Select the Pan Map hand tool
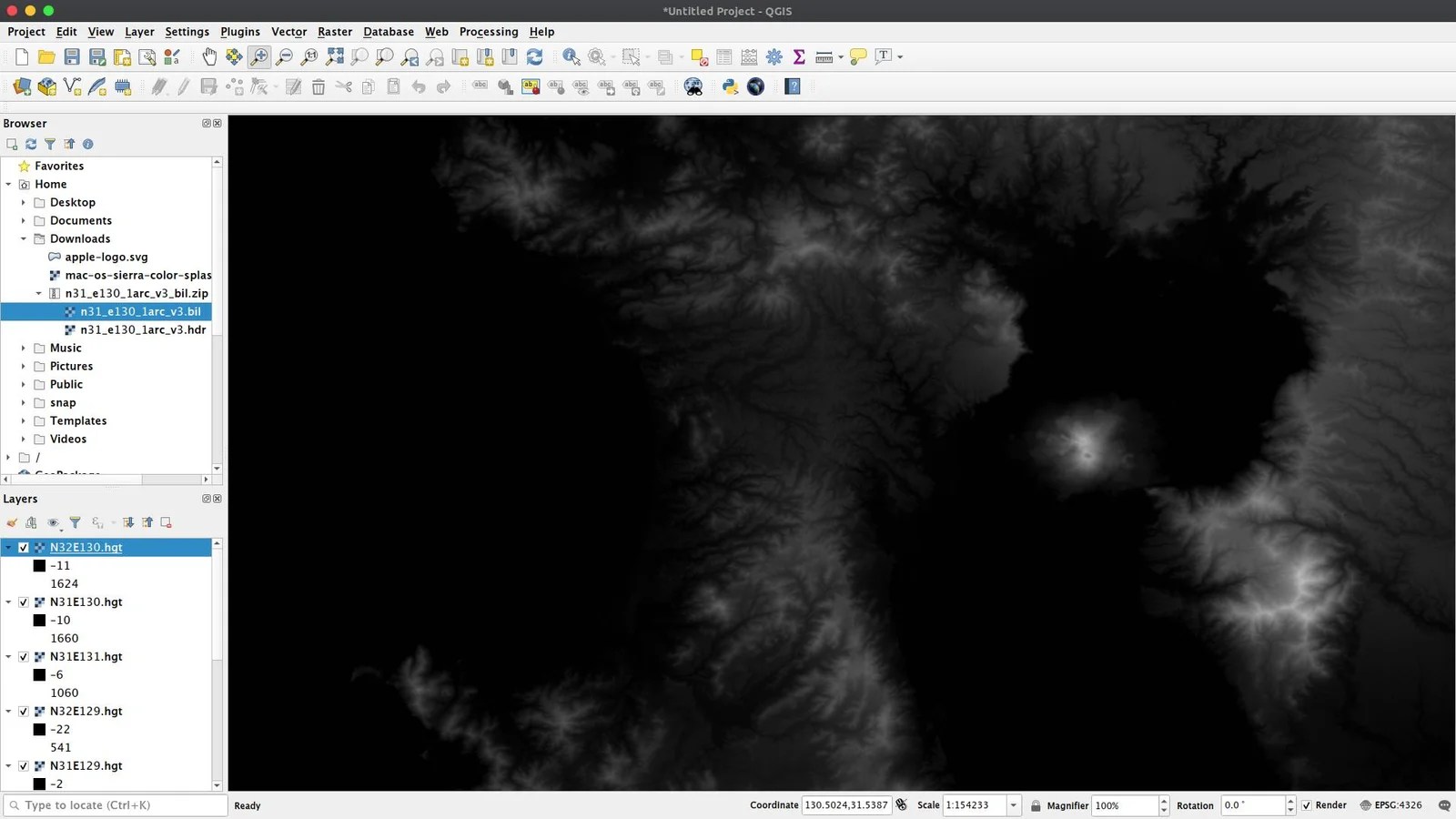The width and height of the screenshot is (1456, 819). 209,57
